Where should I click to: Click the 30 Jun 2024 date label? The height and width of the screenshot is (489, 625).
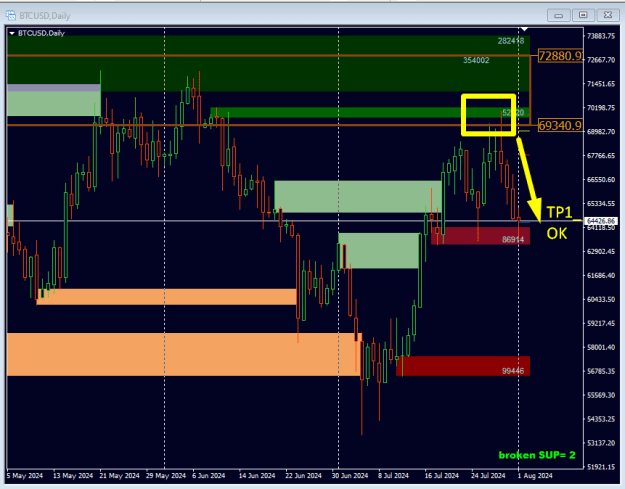point(350,475)
